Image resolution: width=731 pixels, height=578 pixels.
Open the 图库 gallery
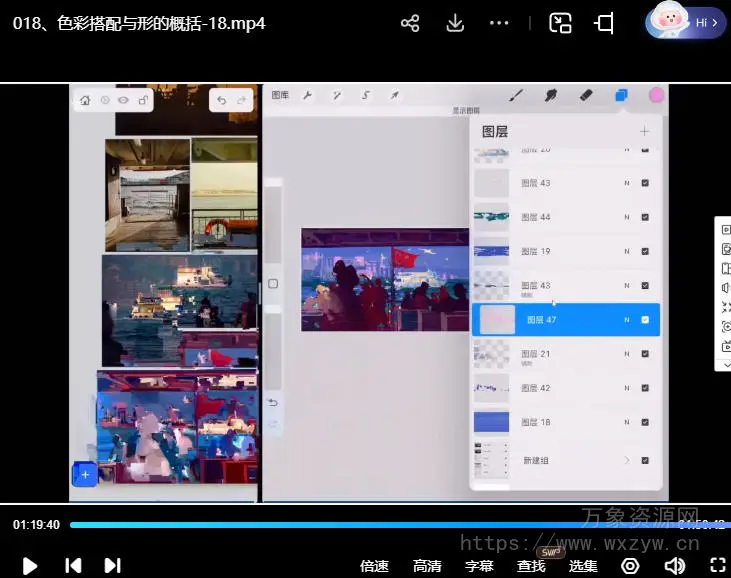click(280, 95)
